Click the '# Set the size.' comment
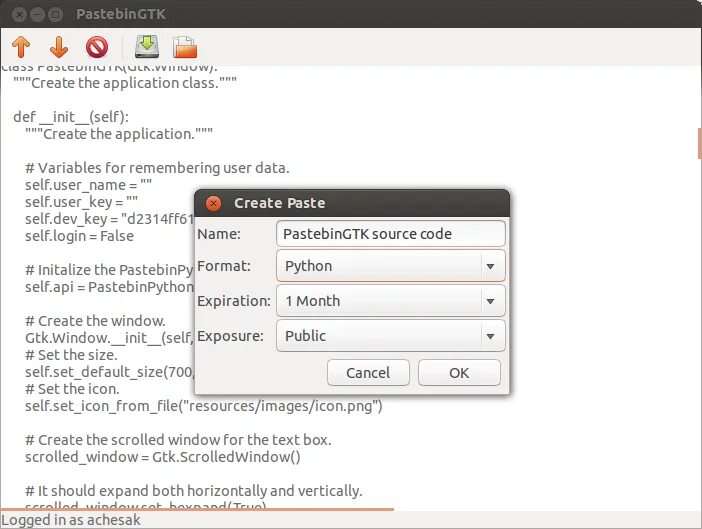The image size is (702, 529). coord(71,355)
